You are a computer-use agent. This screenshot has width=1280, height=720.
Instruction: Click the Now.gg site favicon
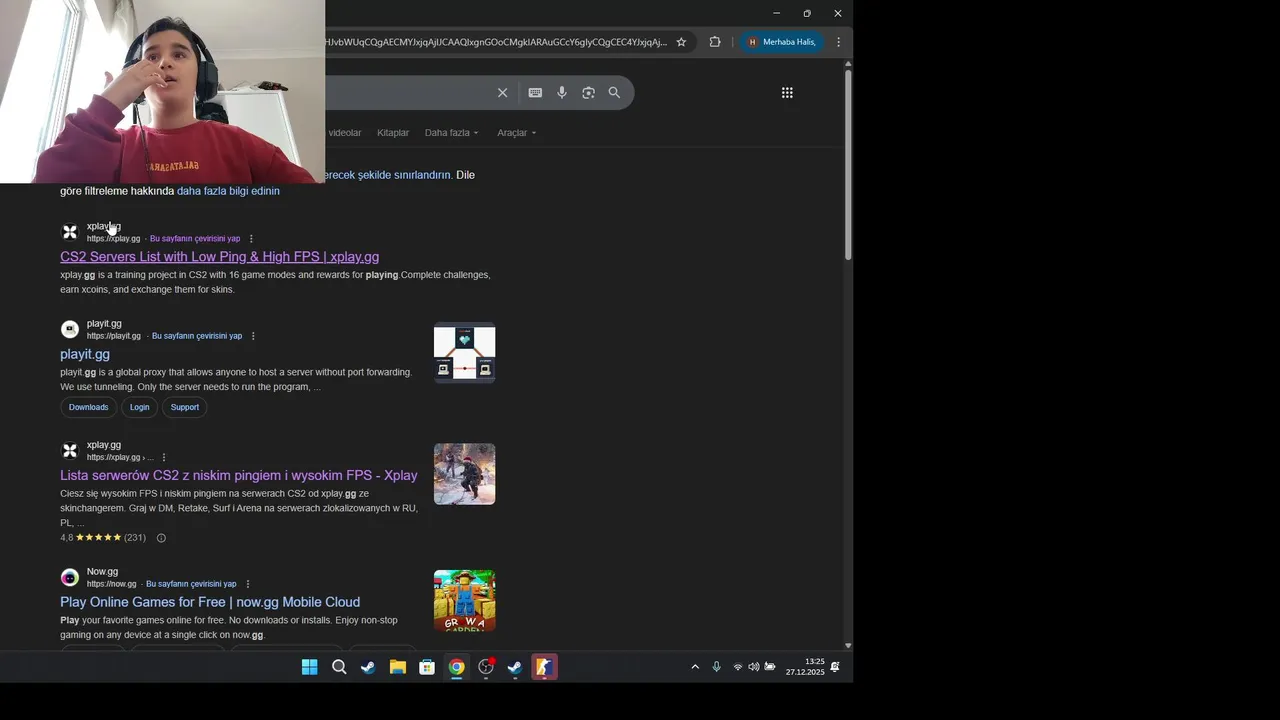70,577
